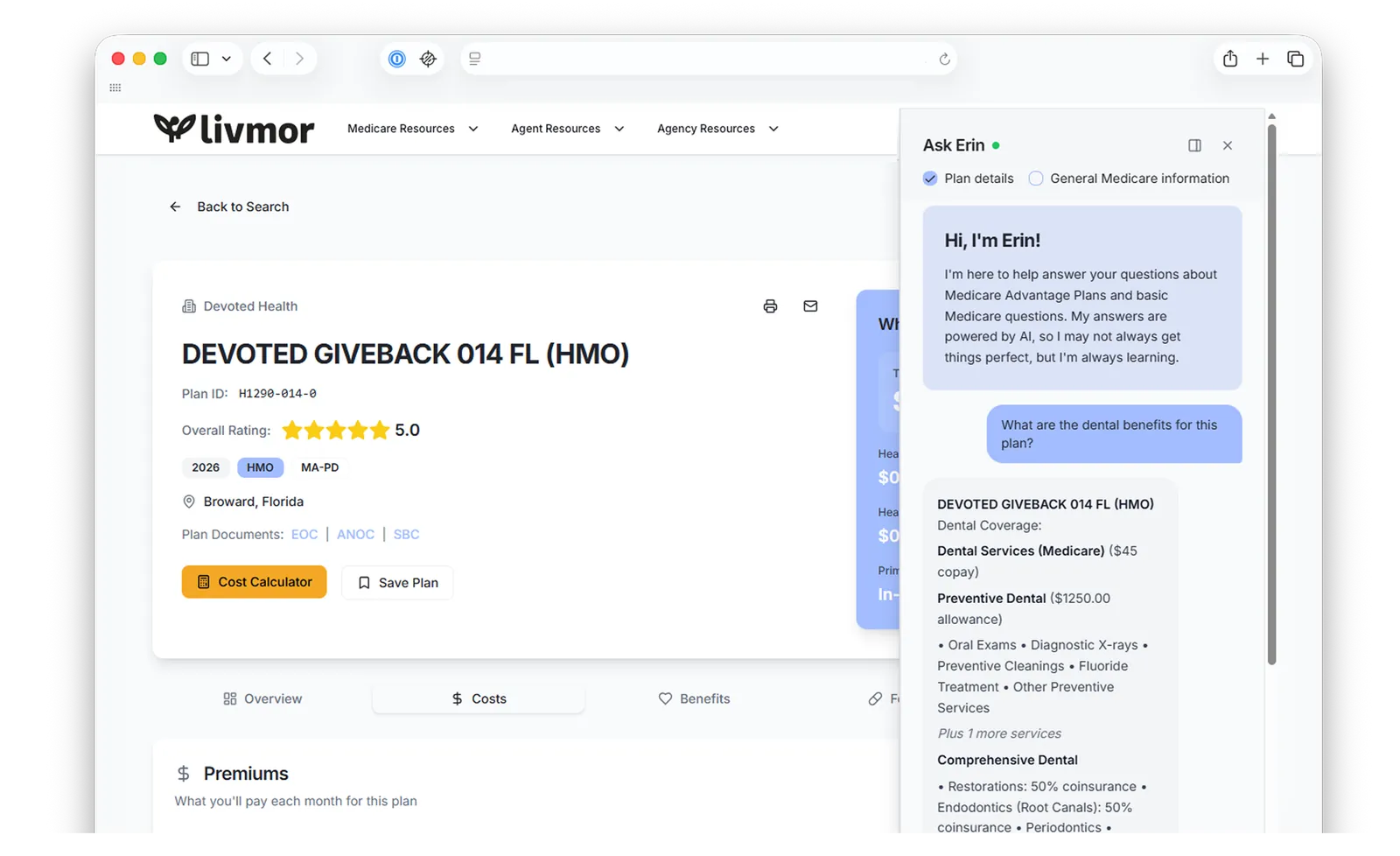The height and width of the screenshot is (856, 1400).
Task: Click the MA-PD badge
Action: [x=319, y=467]
